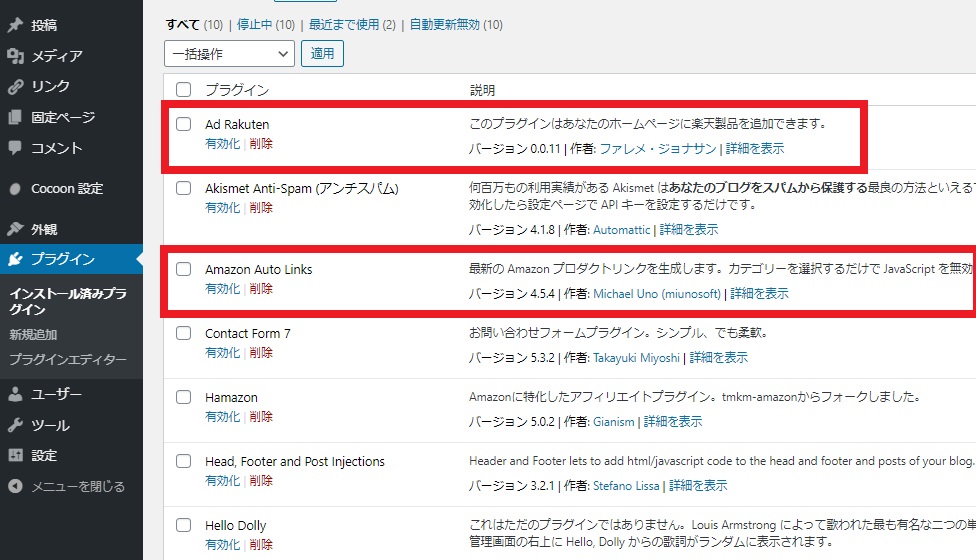Show details 詳細を表示 for Hamazon

pos(672,422)
